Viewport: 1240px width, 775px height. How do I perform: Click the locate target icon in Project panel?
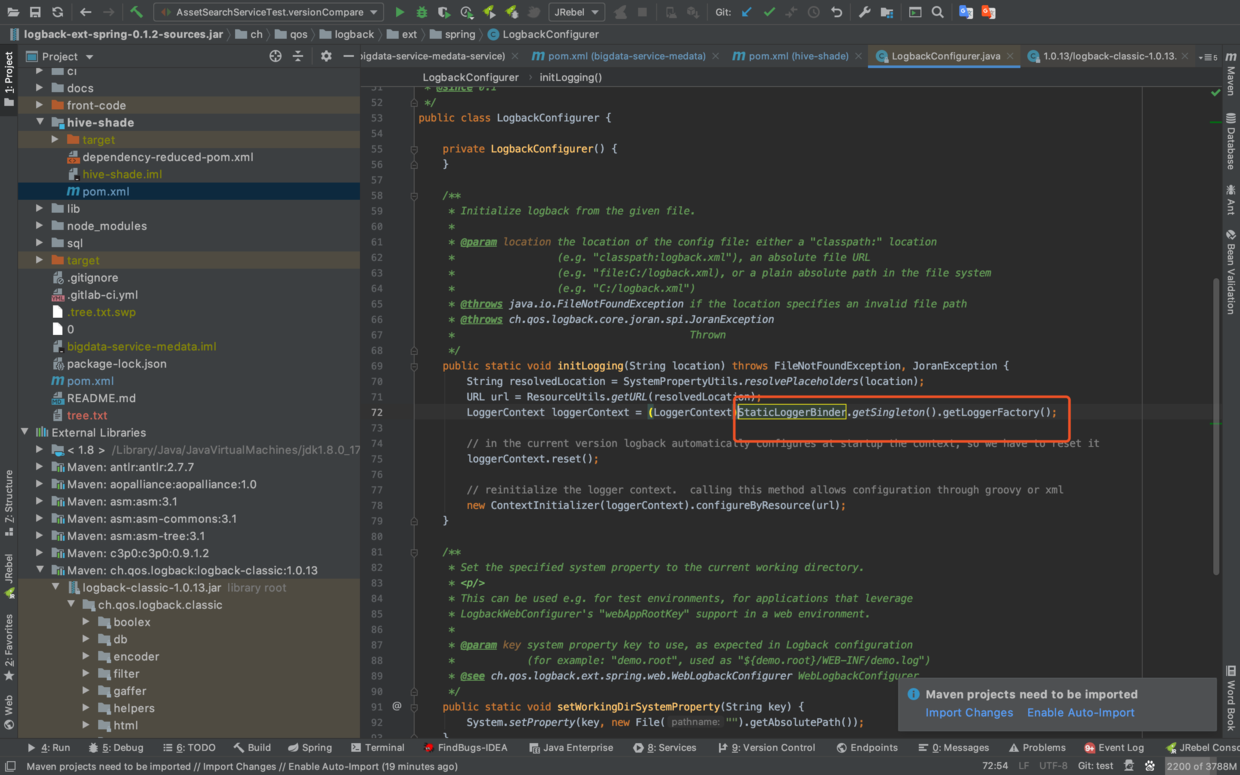coord(275,56)
